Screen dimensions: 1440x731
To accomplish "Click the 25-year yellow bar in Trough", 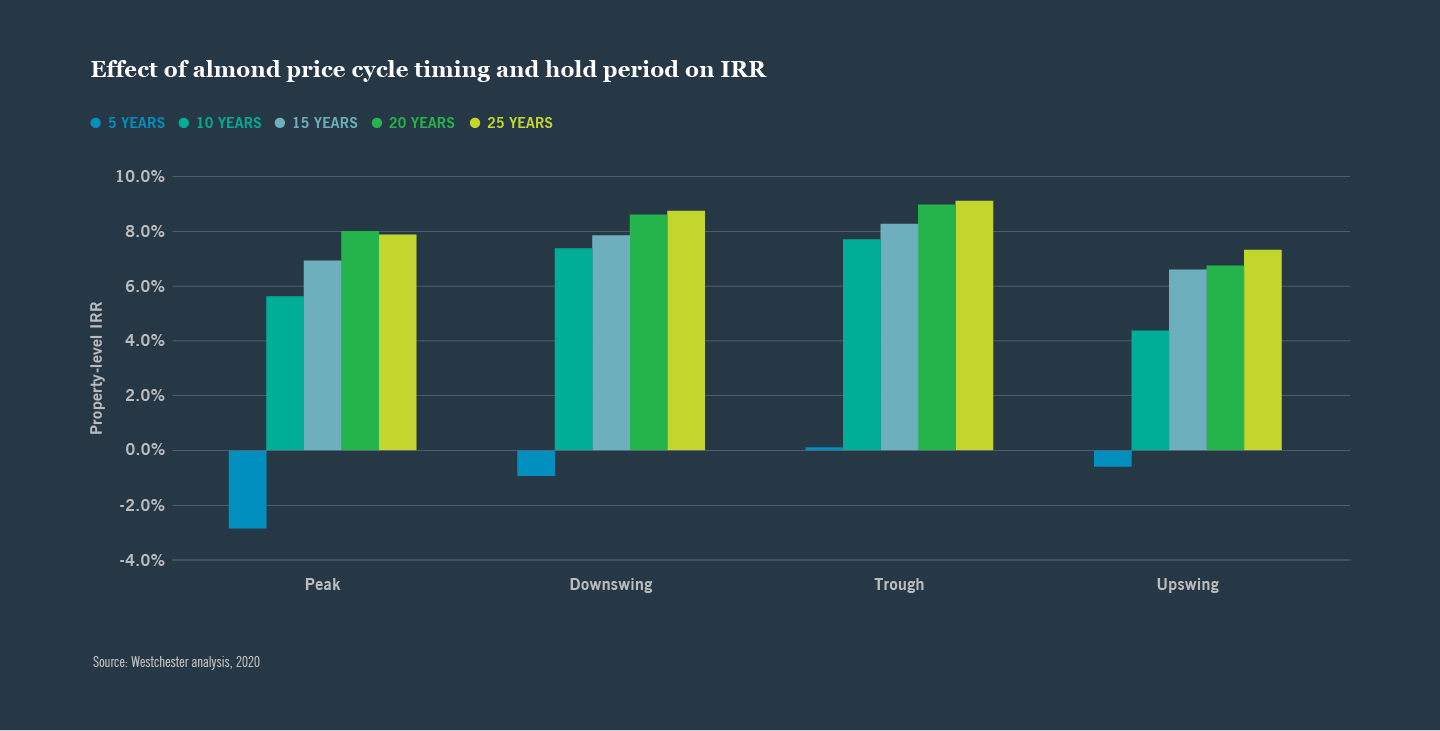I will click(x=974, y=325).
